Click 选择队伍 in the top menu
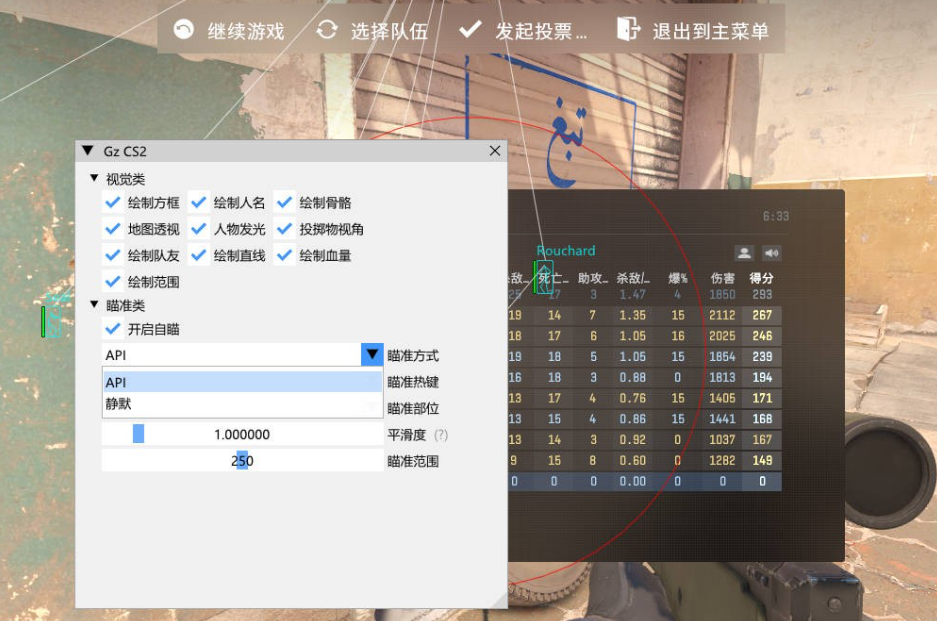This screenshot has height=621, width=937. [x=389, y=30]
